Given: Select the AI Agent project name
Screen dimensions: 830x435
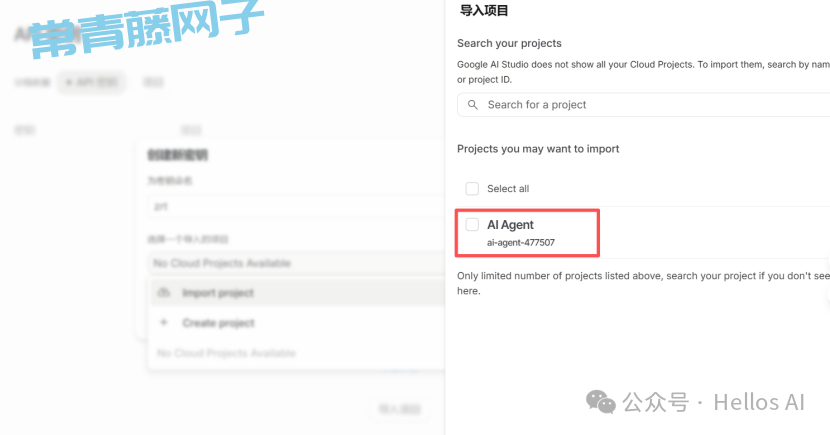Looking at the screenshot, I should click(510, 225).
